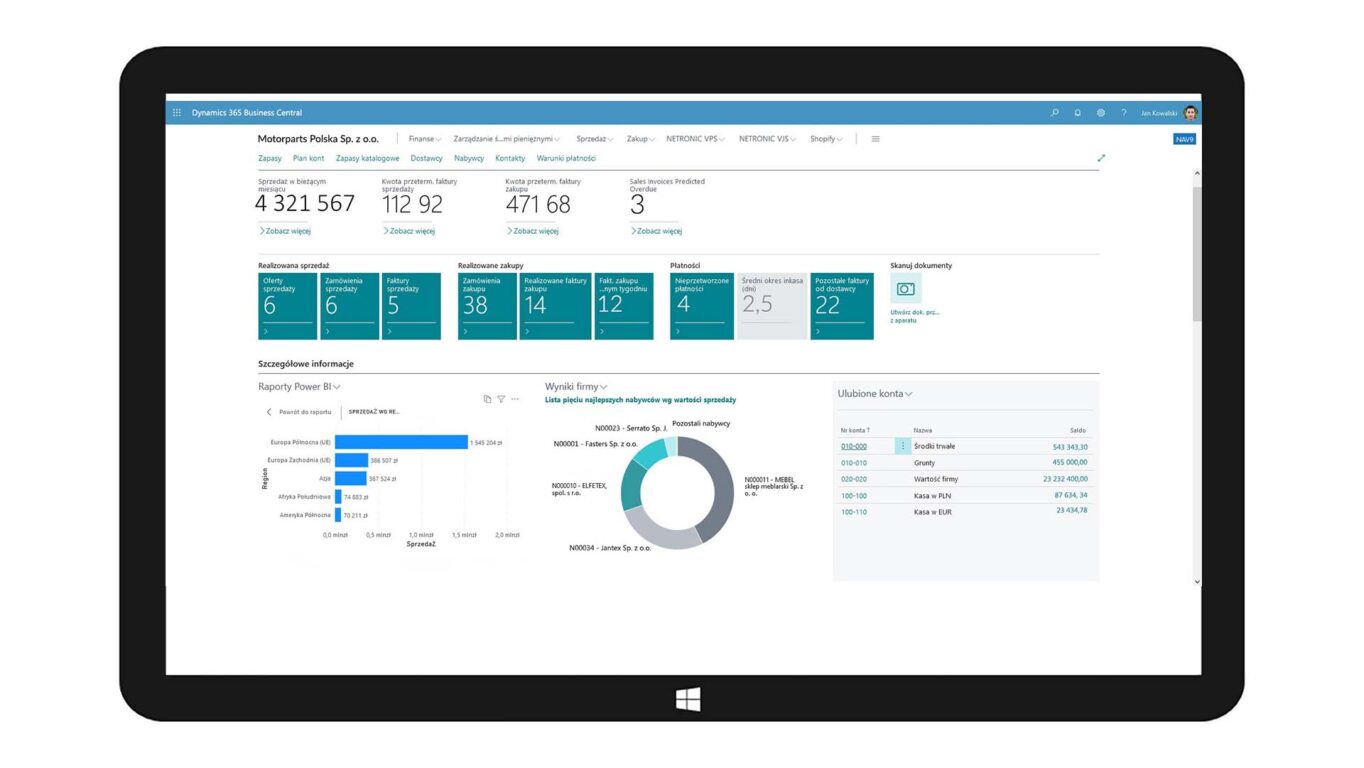
Task: Click the expand page arrows icon
Action: click(x=1102, y=158)
